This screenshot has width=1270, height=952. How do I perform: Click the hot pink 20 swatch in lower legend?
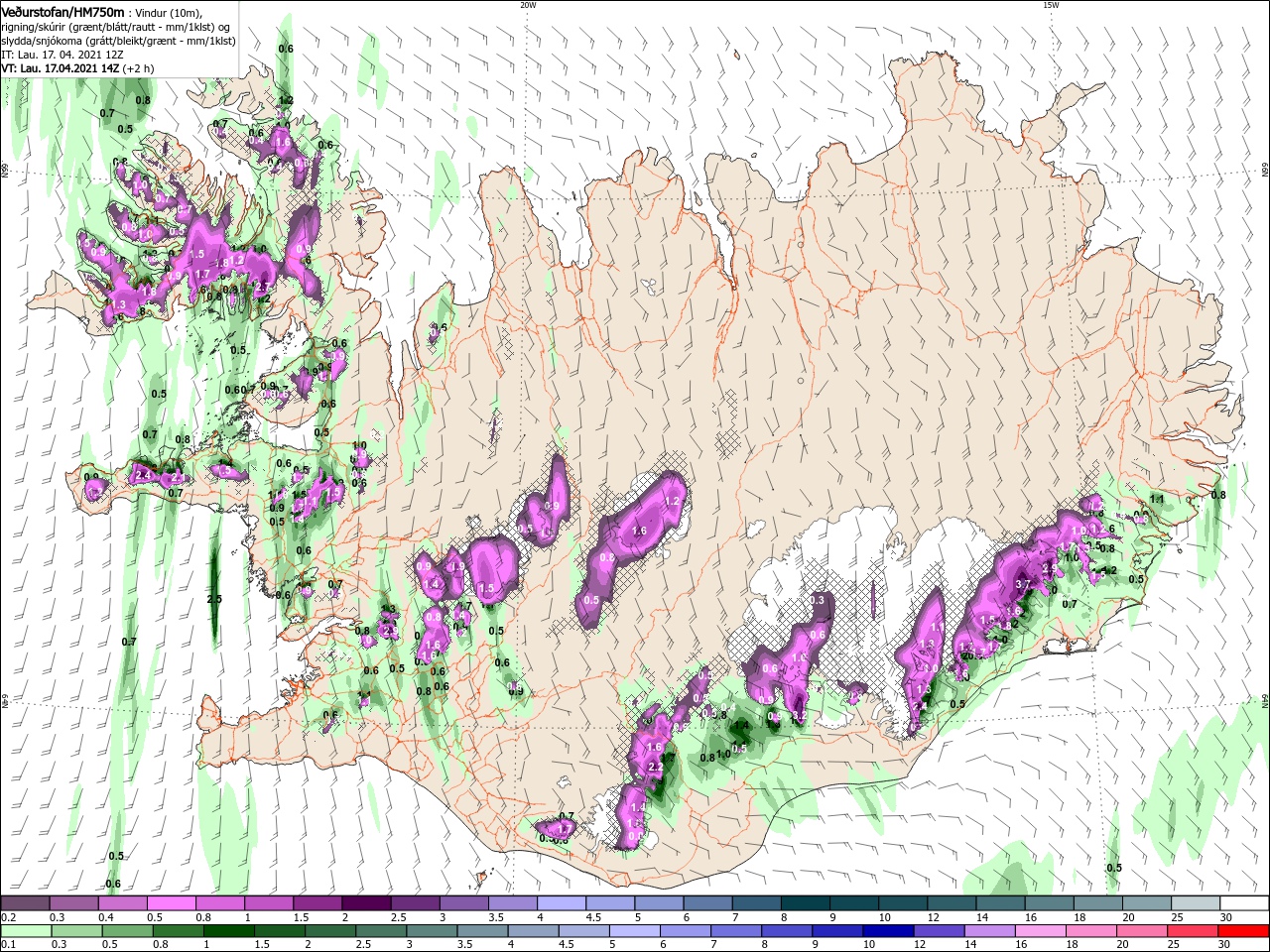[1143, 931]
